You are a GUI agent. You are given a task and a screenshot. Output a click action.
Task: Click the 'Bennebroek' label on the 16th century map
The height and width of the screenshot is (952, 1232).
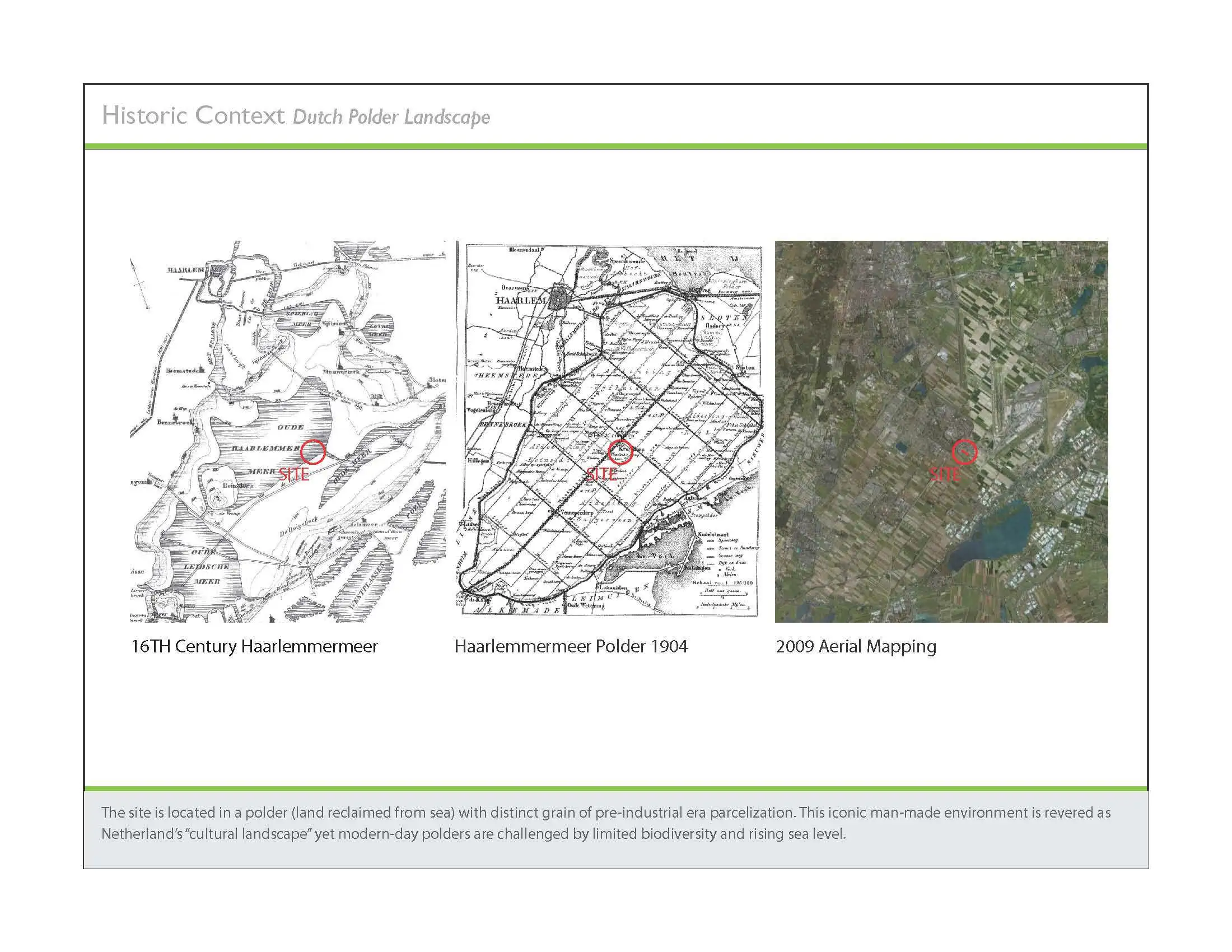click(x=174, y=422)
